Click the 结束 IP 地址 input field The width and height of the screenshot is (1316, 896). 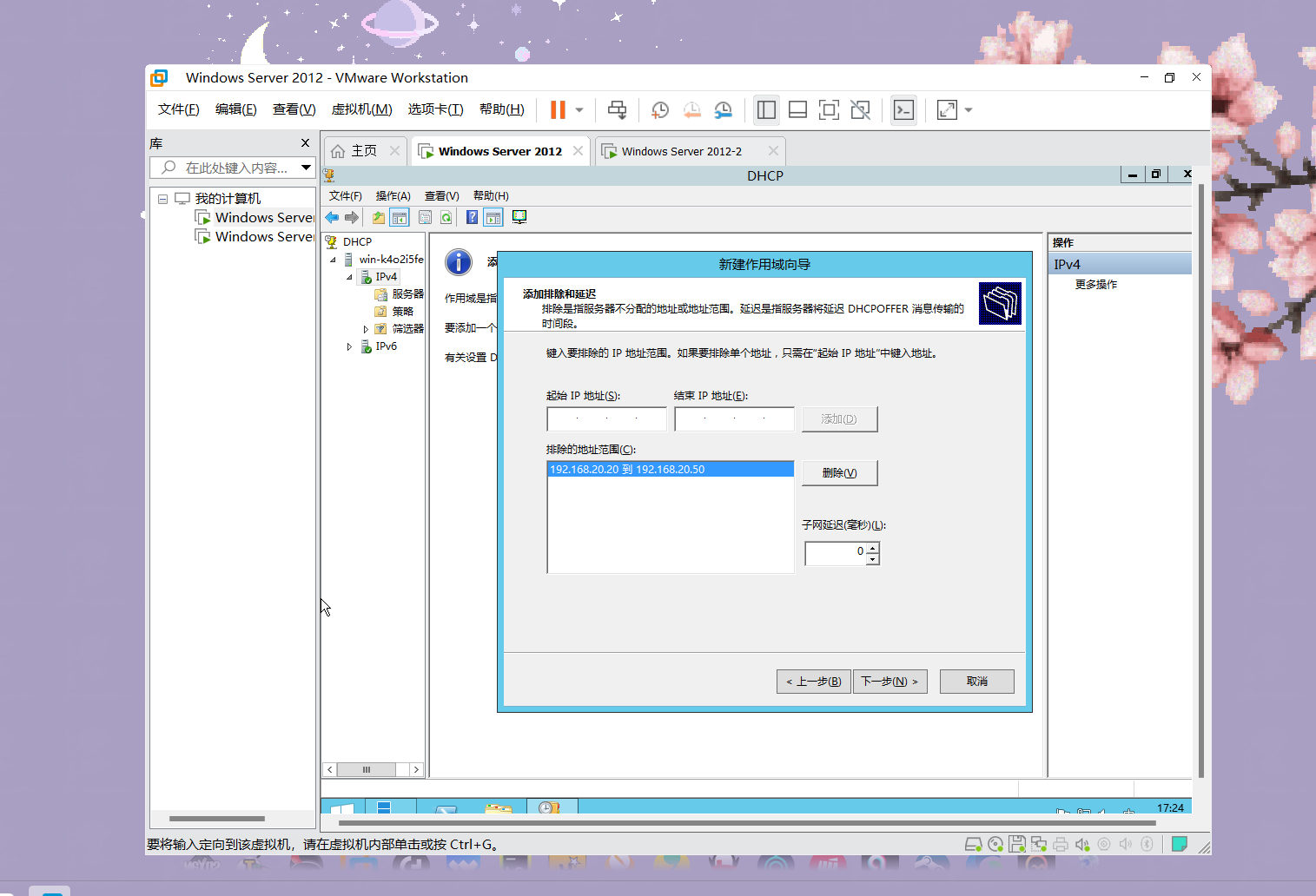734,419
